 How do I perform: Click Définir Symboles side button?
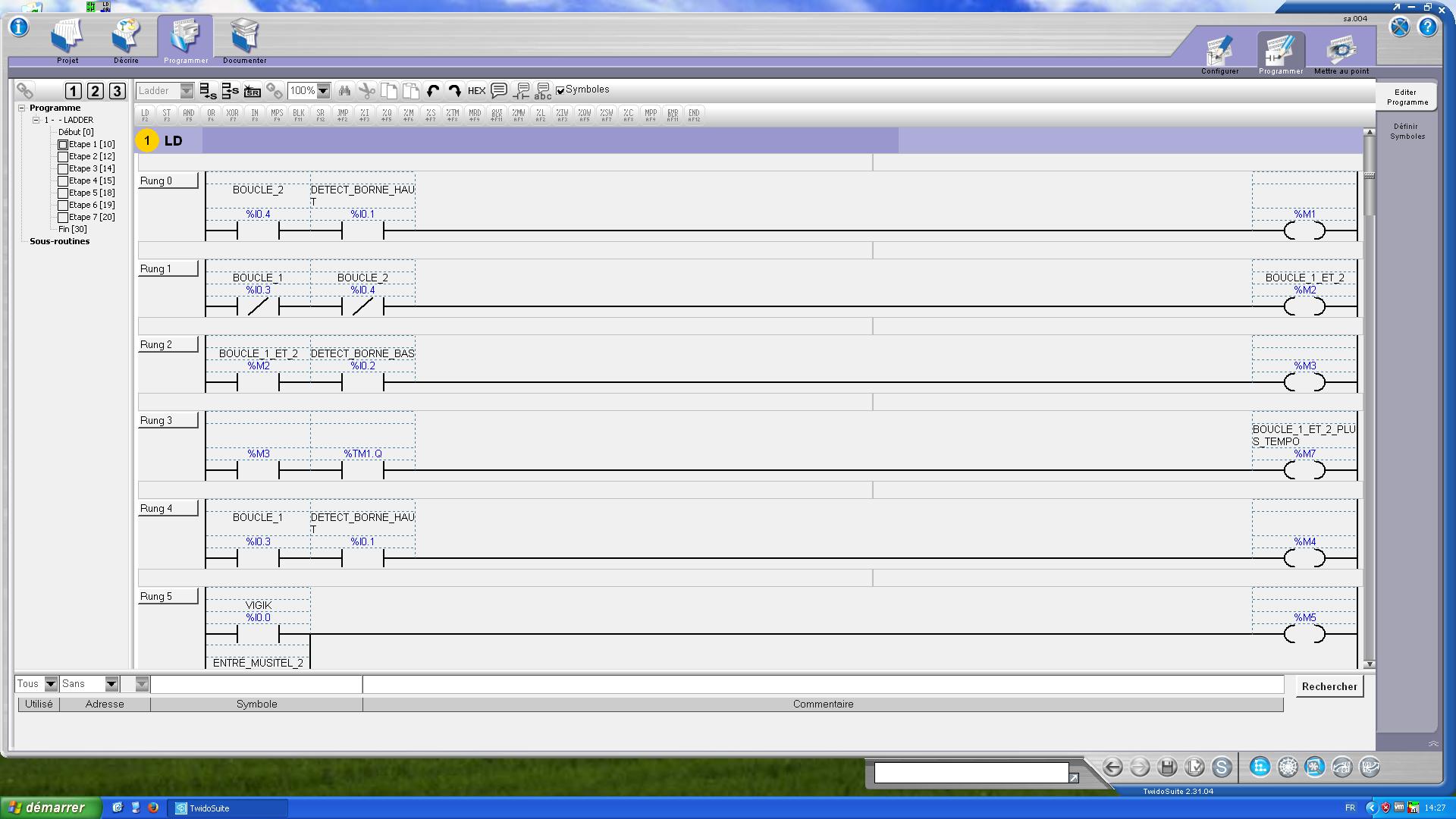point(1407,131)
